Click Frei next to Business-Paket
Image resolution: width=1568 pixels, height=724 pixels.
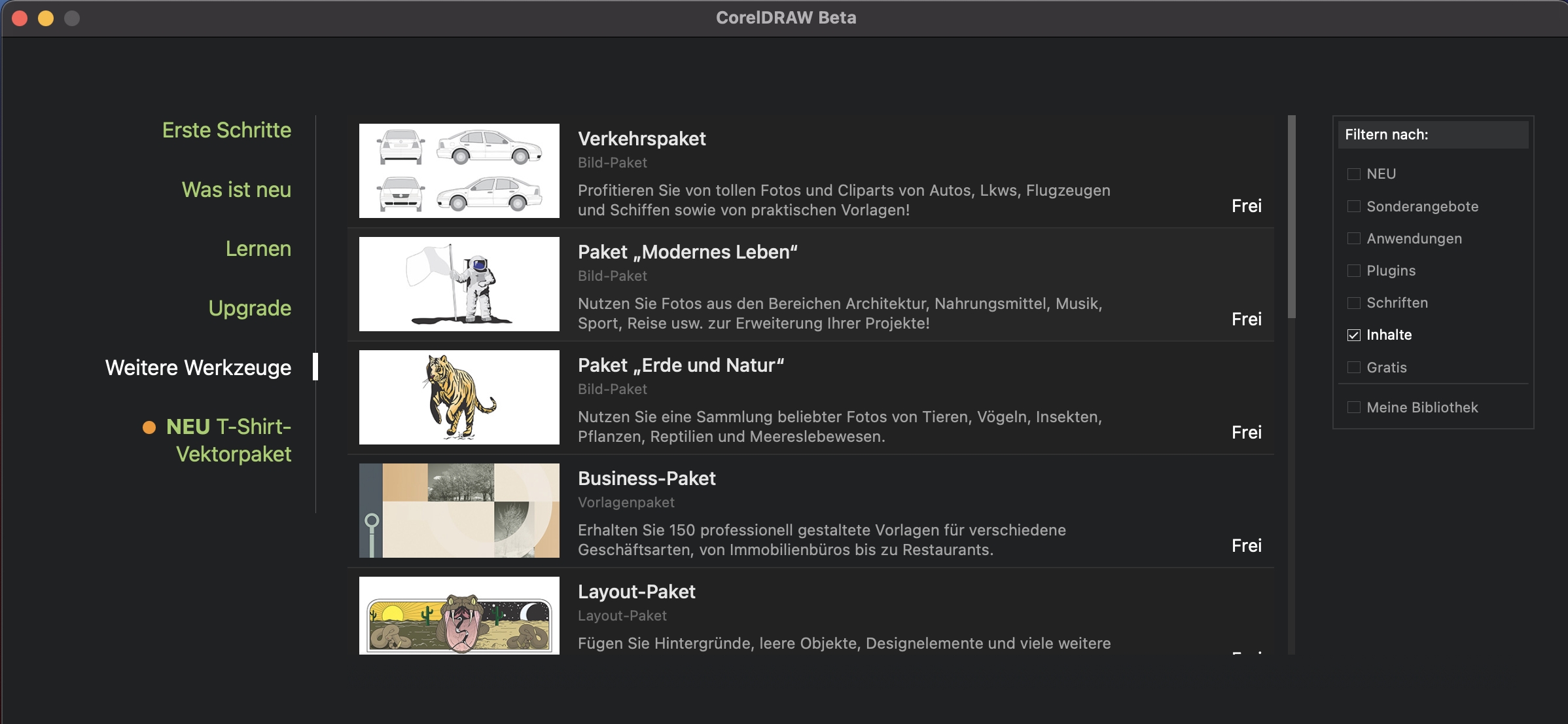pos(1246,546)
